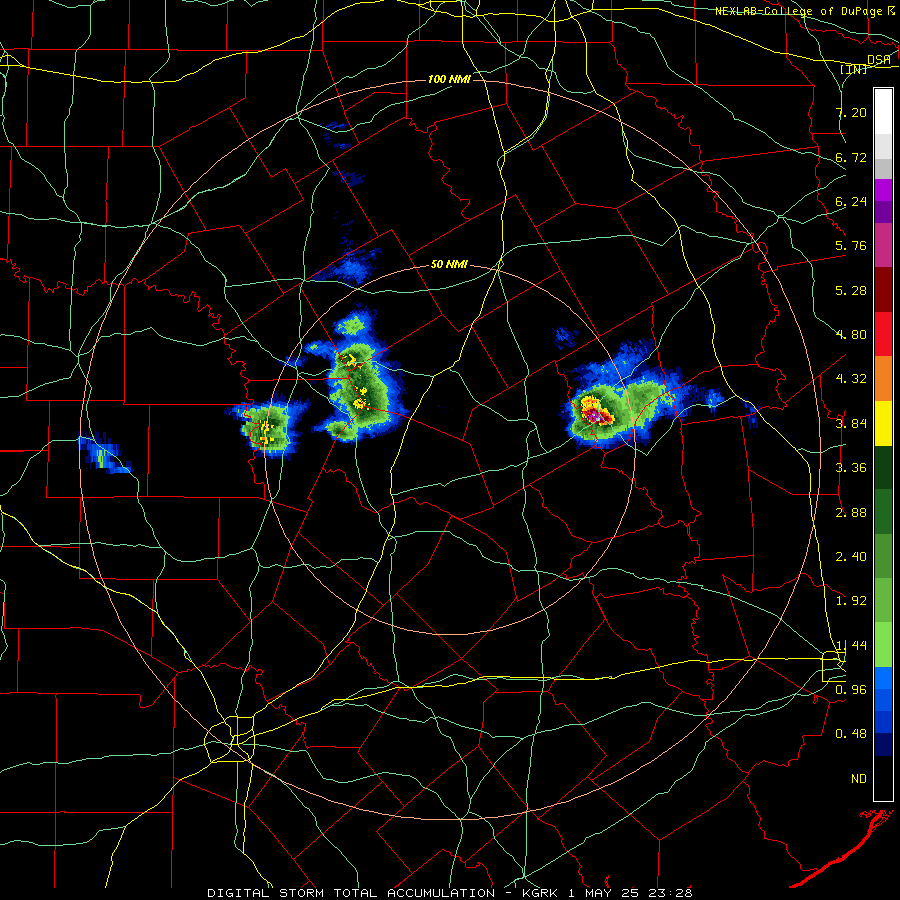Click the ND legend label
This screenshot has height=900, width=900.
[859, 779]
